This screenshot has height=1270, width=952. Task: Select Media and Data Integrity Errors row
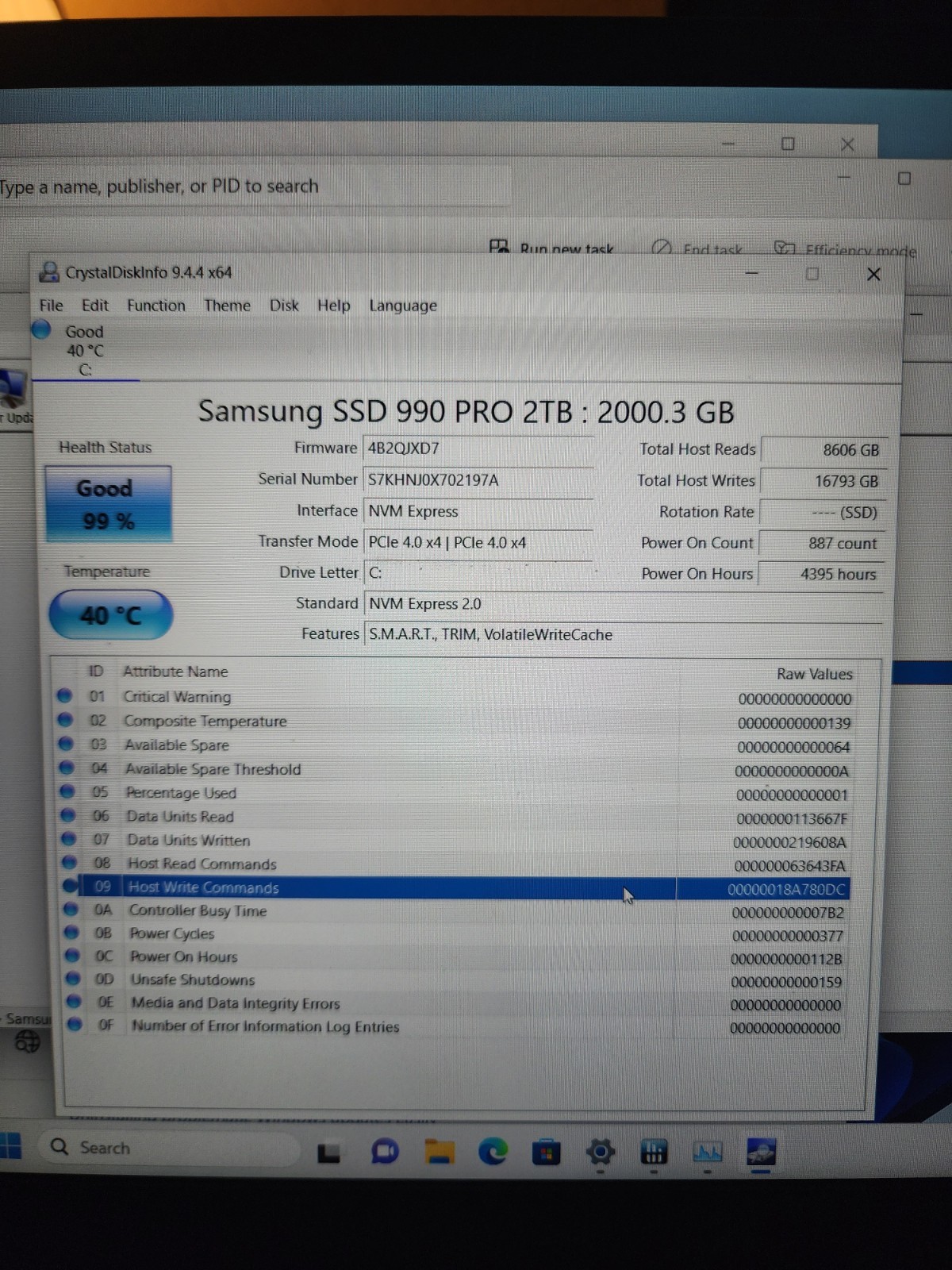(x=456, y=1004)
